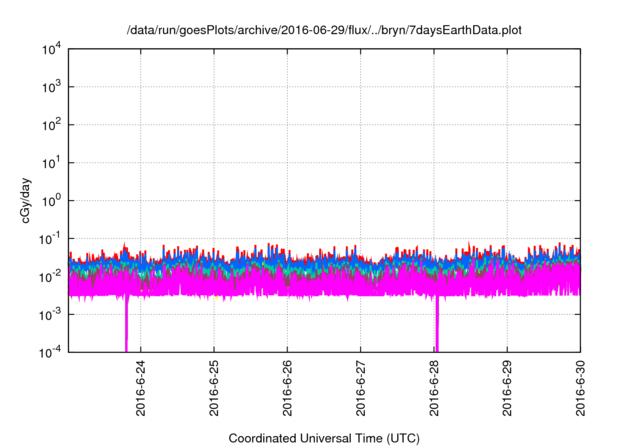Click the magenta dropout spike at 2016-6-28

click(437, 324)
